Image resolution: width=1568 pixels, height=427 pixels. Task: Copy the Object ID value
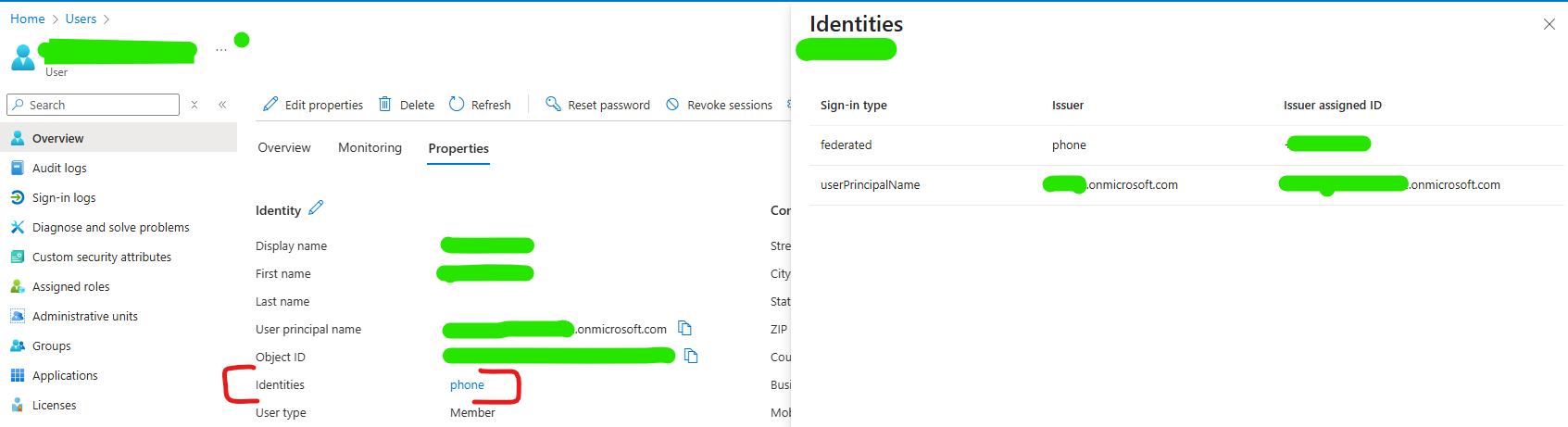tap(691, 356)
